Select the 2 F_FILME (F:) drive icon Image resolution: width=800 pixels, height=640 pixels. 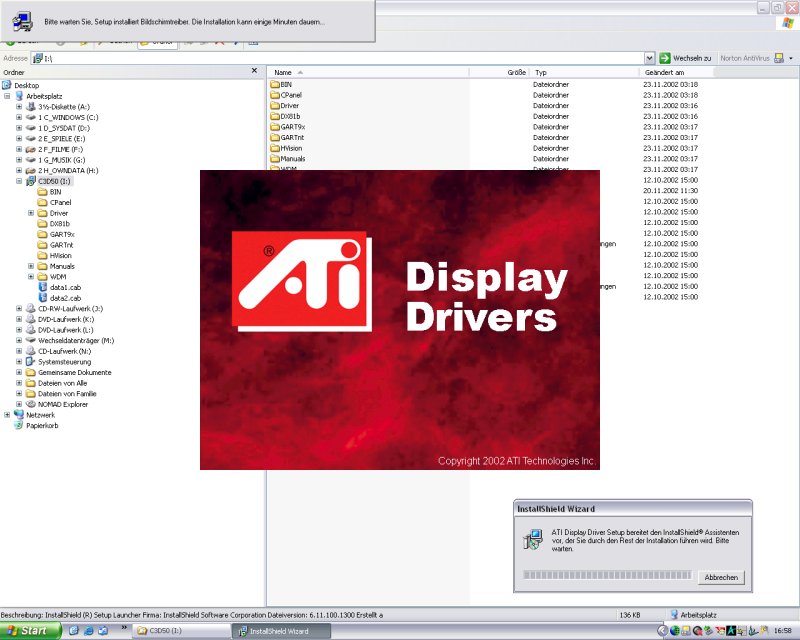coord(31,150)
